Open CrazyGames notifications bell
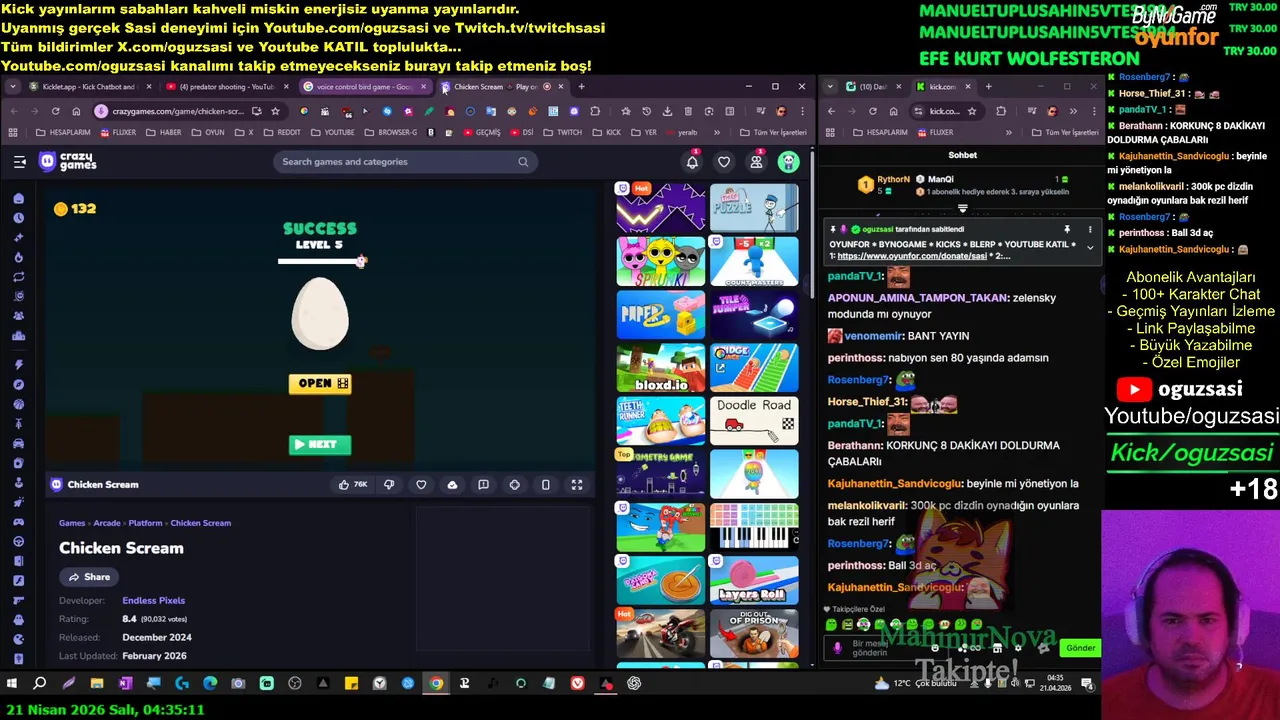This screenshot has height=720, width=1280. coord(692,162)
